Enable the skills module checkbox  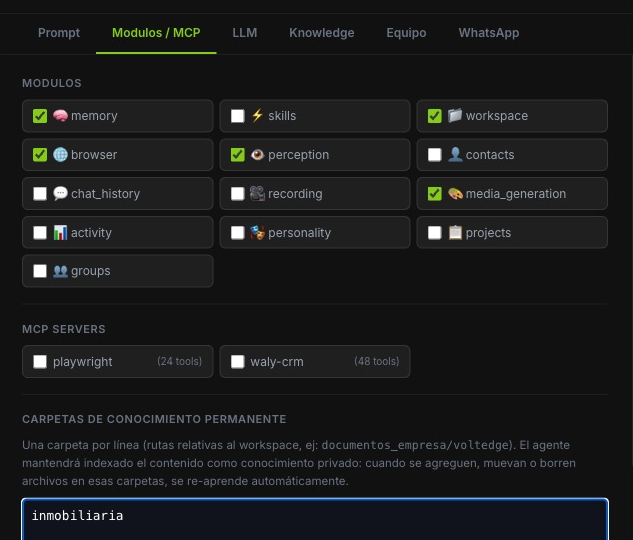coord(237,116)
